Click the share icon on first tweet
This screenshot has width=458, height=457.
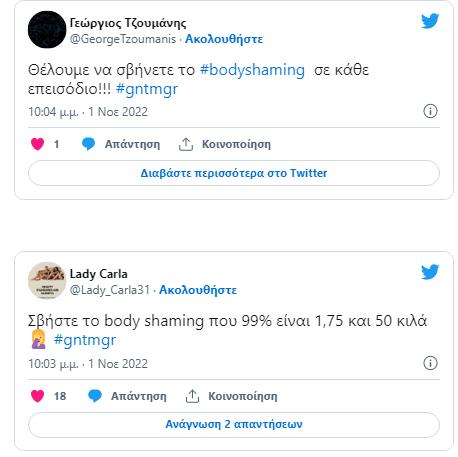click(186, 144)
